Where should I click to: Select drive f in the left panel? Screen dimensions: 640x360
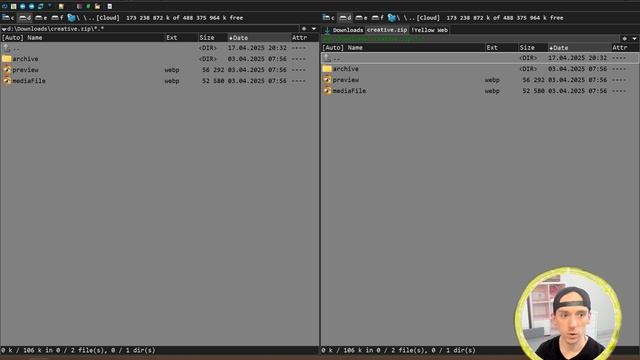pos(57,18)
